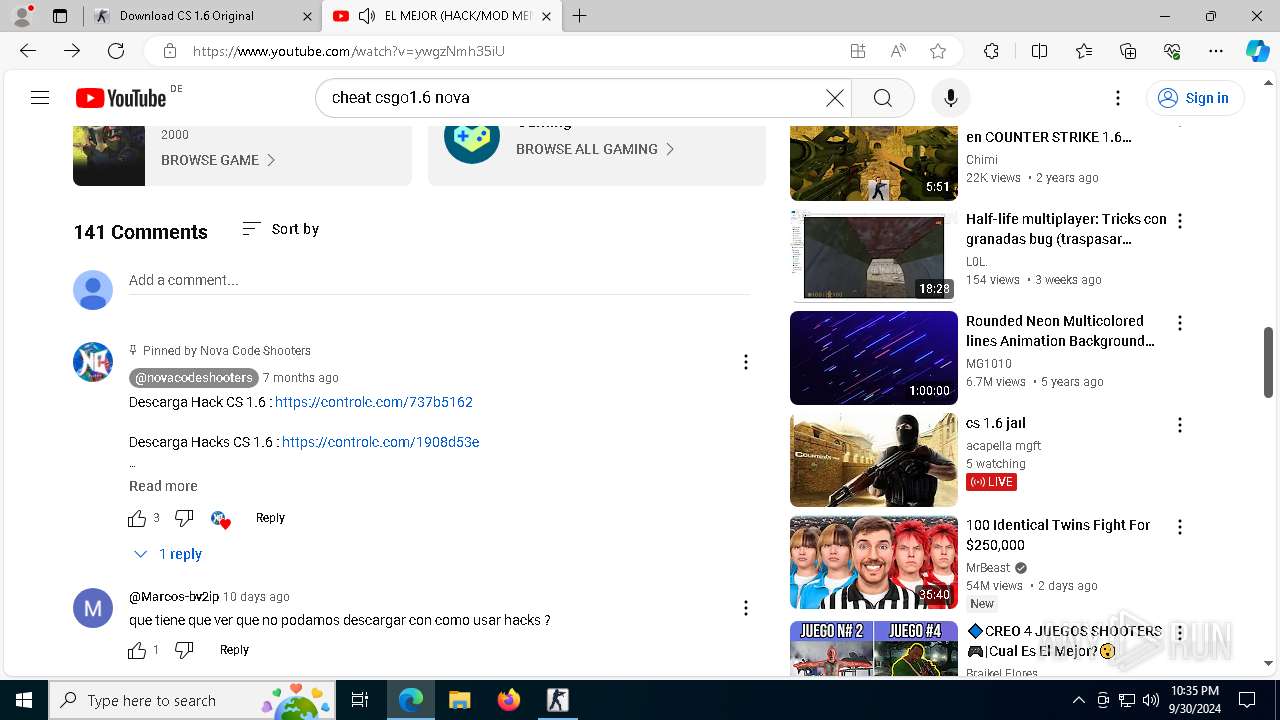Like the pinned Nova Code Shooters comment
Screen dimensions: 1280x720
click(137, 518)
